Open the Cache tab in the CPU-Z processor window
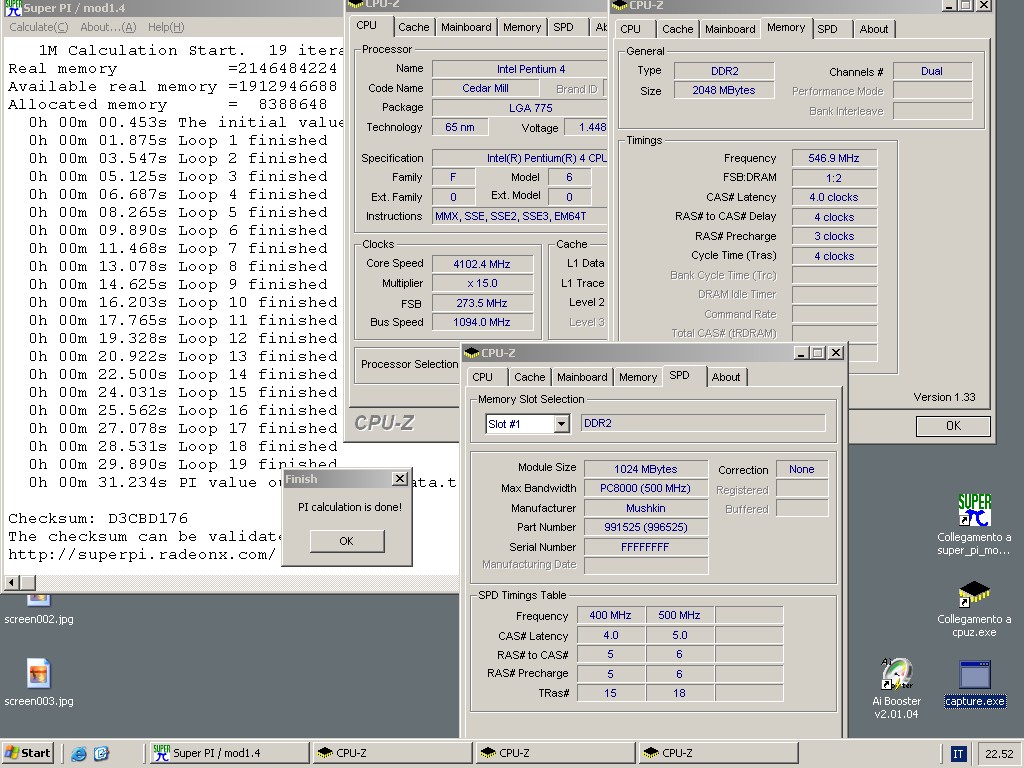Viewport: 1024px width, 768px height. coord(413,27)
